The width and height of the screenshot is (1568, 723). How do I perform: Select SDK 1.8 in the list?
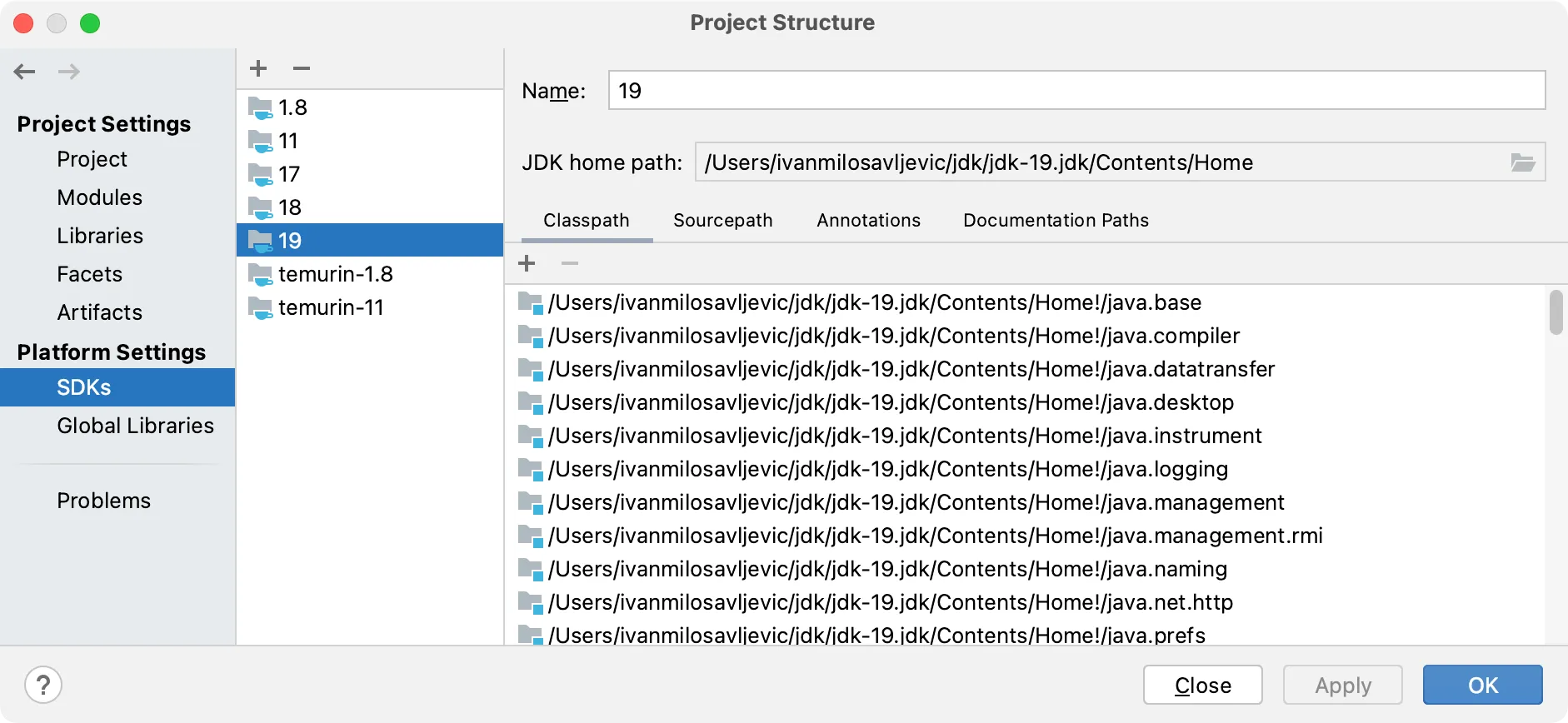[x=370, y=107]
